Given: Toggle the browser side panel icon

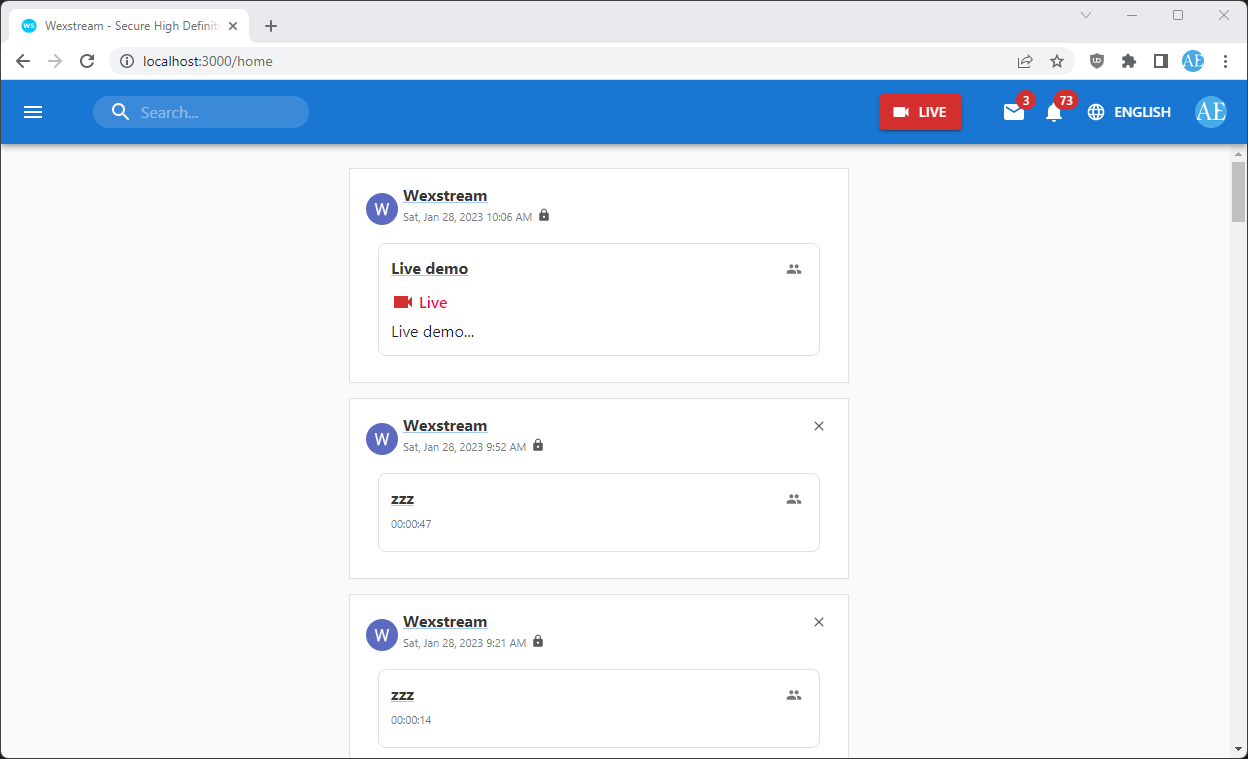Looking at the screenshot, I should (1161, 61).
